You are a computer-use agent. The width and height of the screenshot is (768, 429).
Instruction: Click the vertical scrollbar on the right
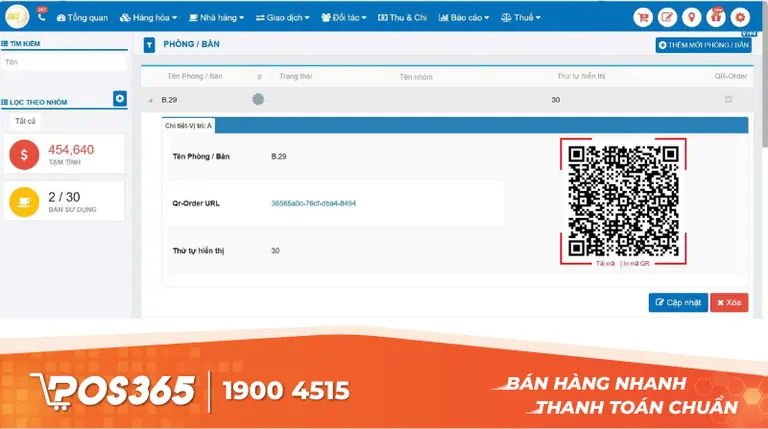point(765,88)
